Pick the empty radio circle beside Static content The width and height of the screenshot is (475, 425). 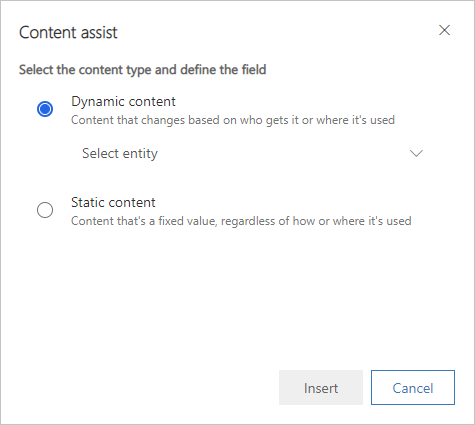pos(45,210)
